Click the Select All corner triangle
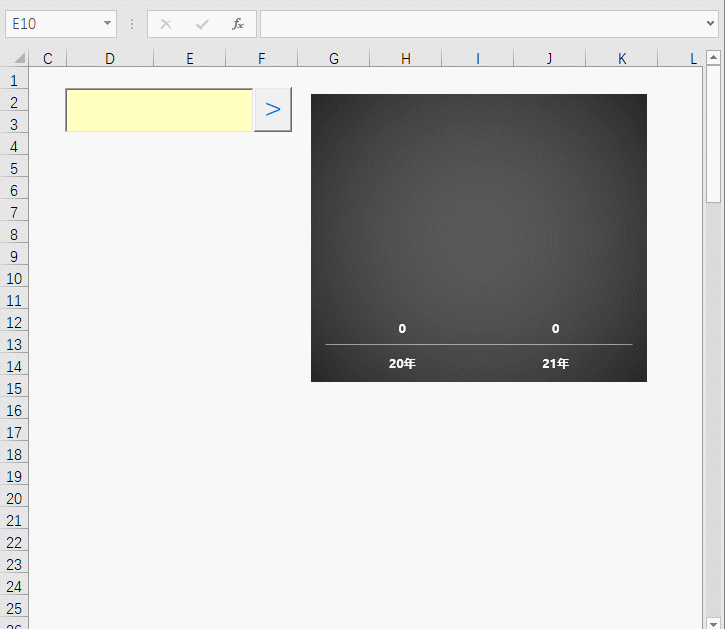Image resolution: width=725 pixels, height=629 pixels. [18, 58]
